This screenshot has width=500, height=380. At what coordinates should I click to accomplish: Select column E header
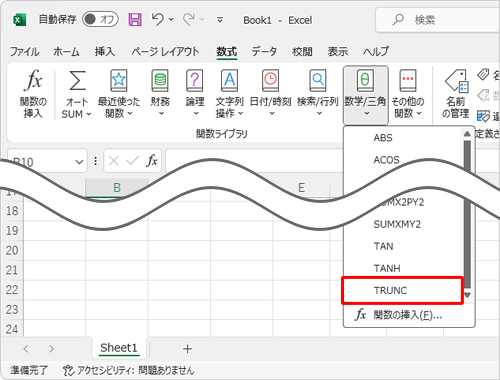pyautogui.click(x=301, y=188)
